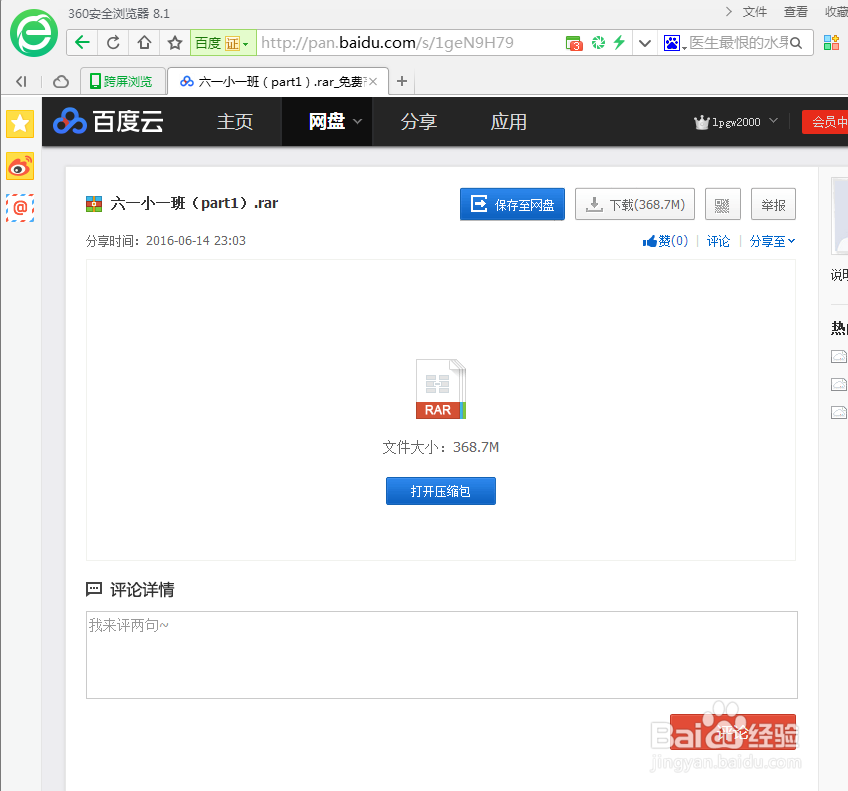Click the cloud sync icon

[61, 82]
